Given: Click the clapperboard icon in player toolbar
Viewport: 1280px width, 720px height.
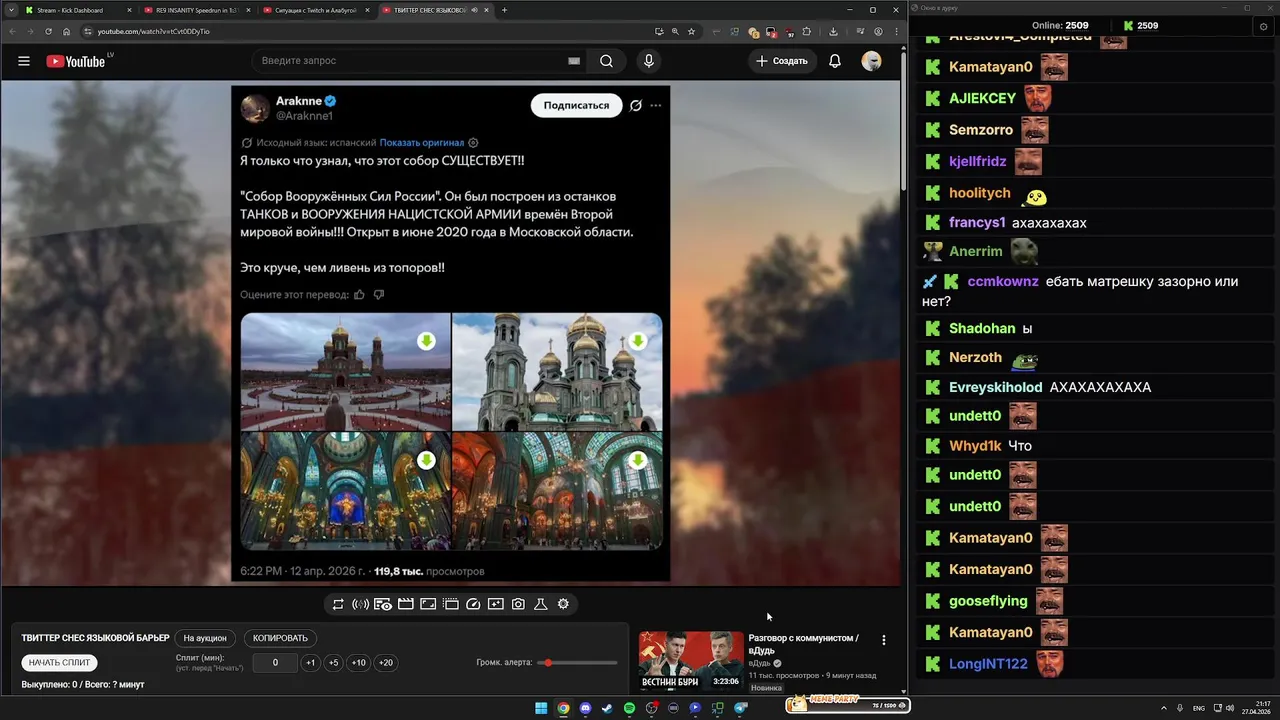Looking at the screenshot, I should tap(406, 604).
